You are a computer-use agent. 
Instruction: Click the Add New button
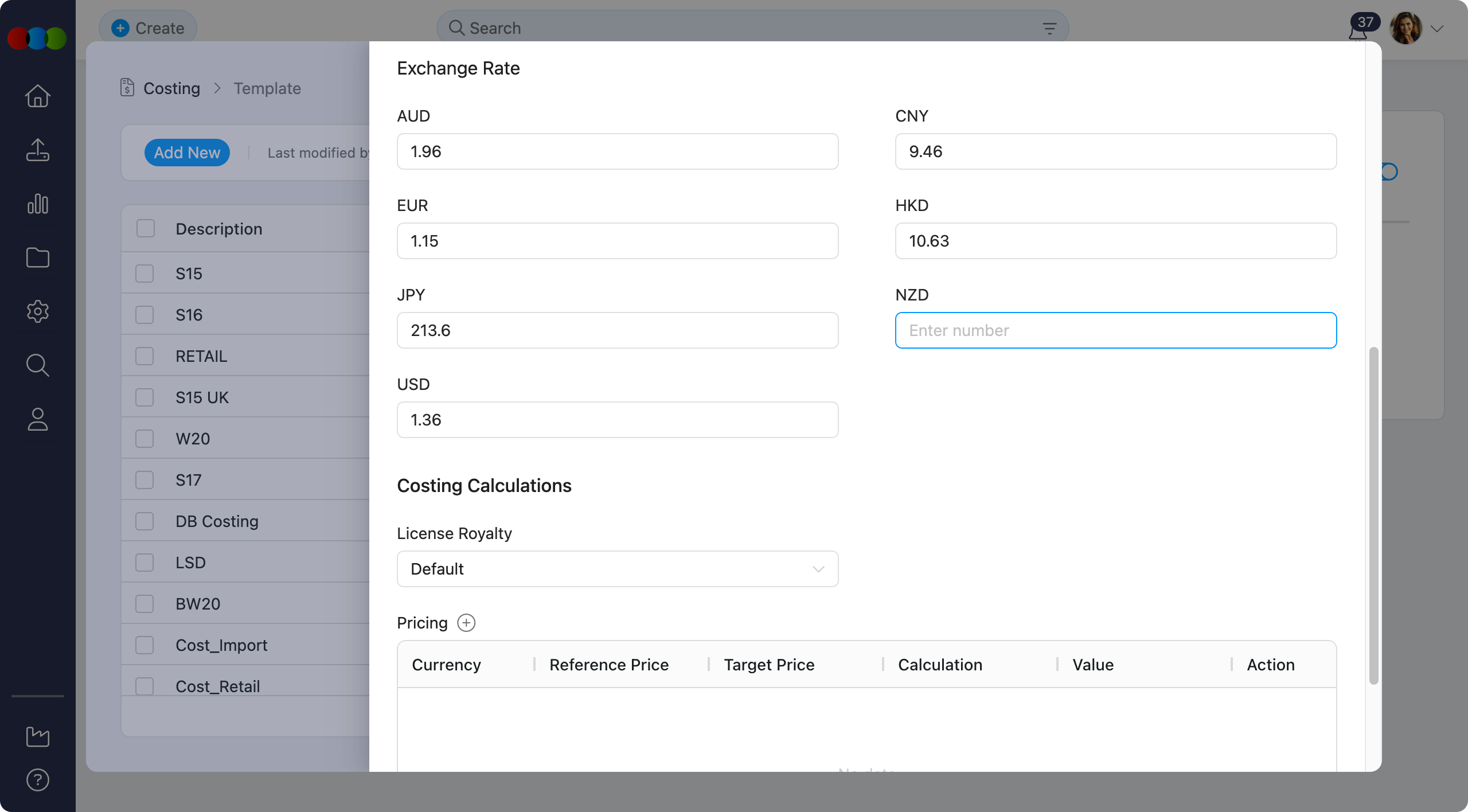click(x=187, y=152)
